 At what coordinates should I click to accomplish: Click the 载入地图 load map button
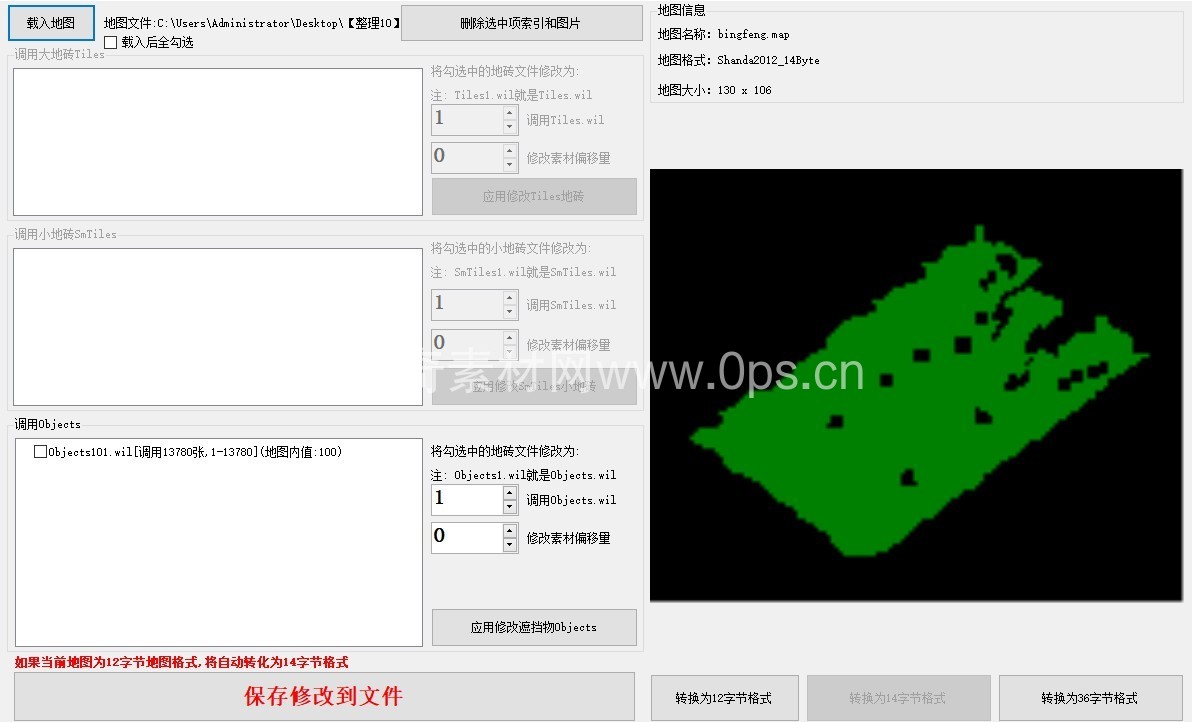tap(51, 23)
